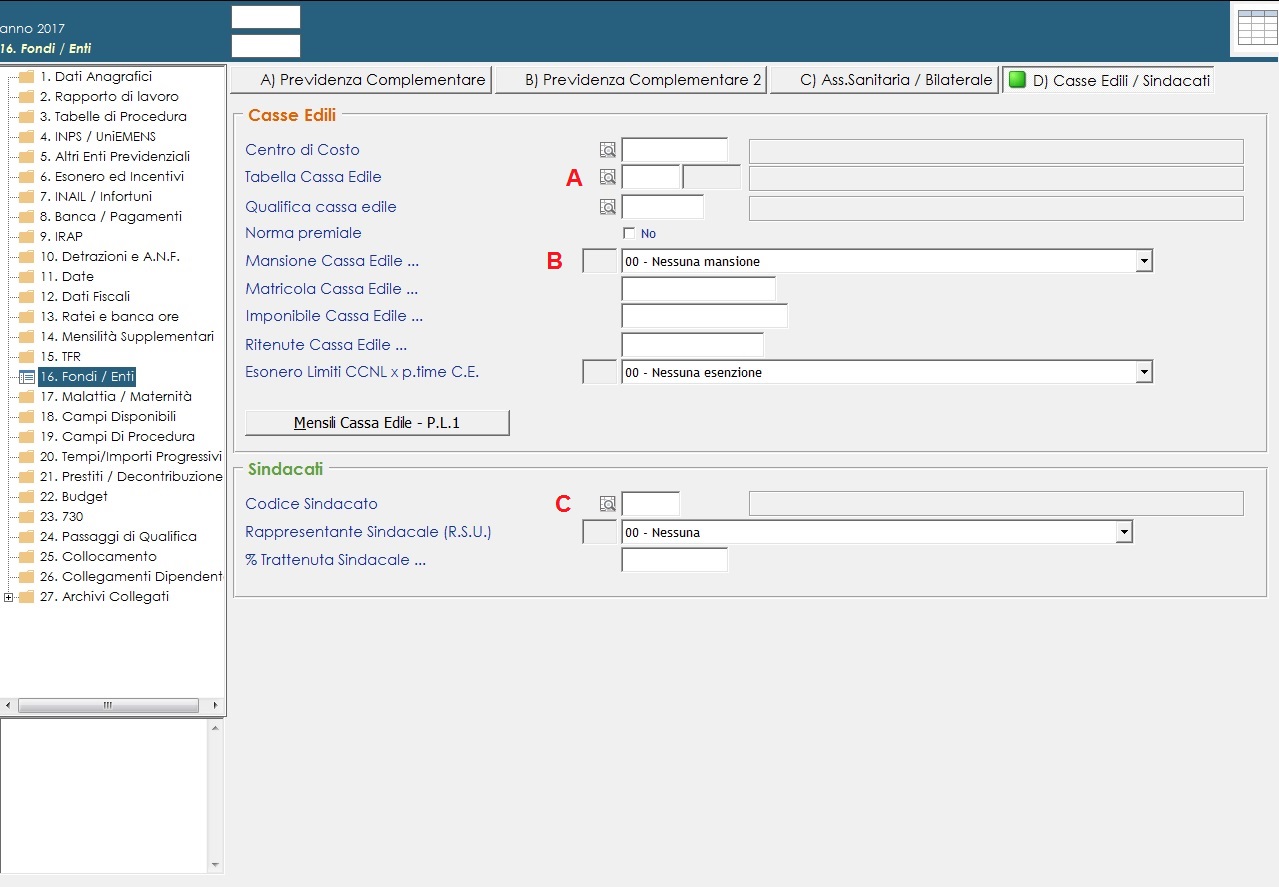Switch to the Previdenza Complementare tab A

coord(362,80)
